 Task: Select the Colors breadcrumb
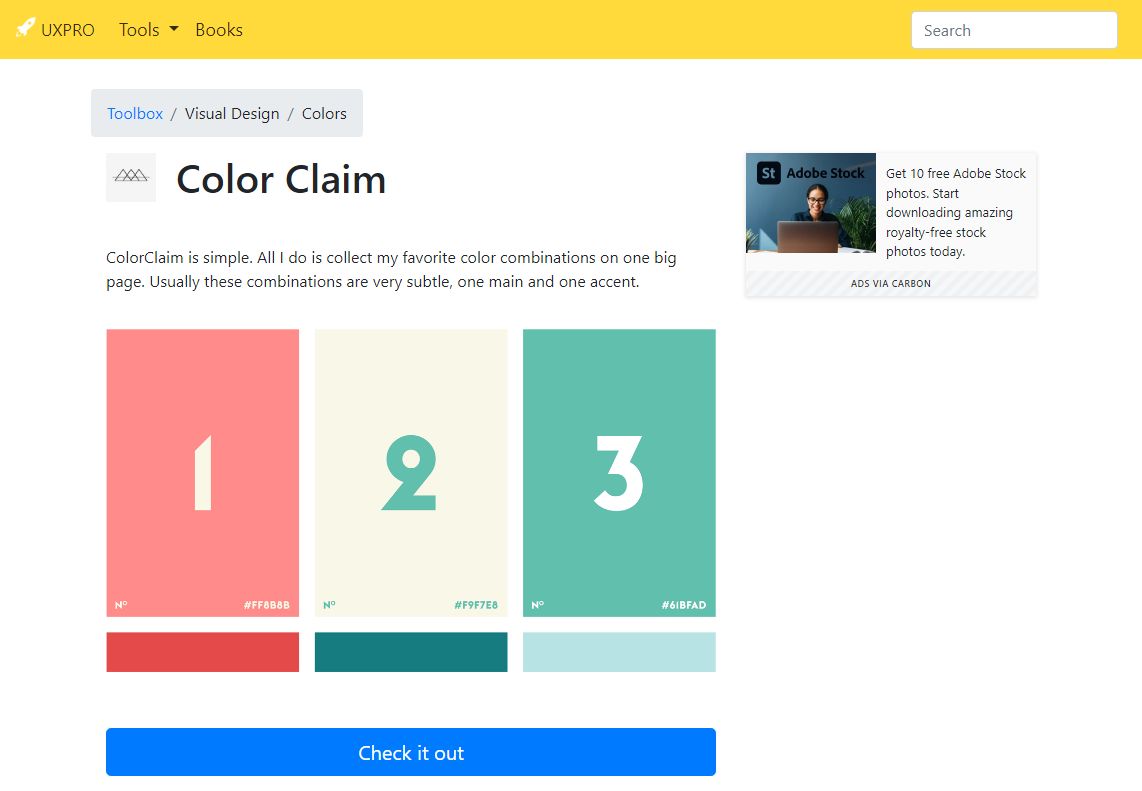tap(324, 114)
